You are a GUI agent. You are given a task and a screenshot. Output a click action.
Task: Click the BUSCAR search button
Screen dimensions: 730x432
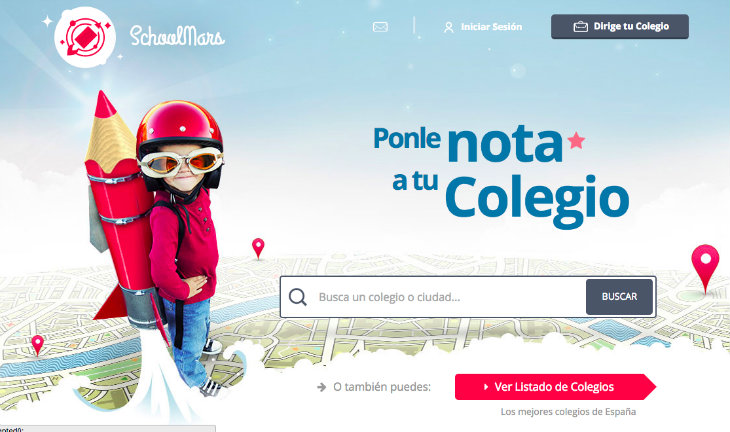pos(619,297)
